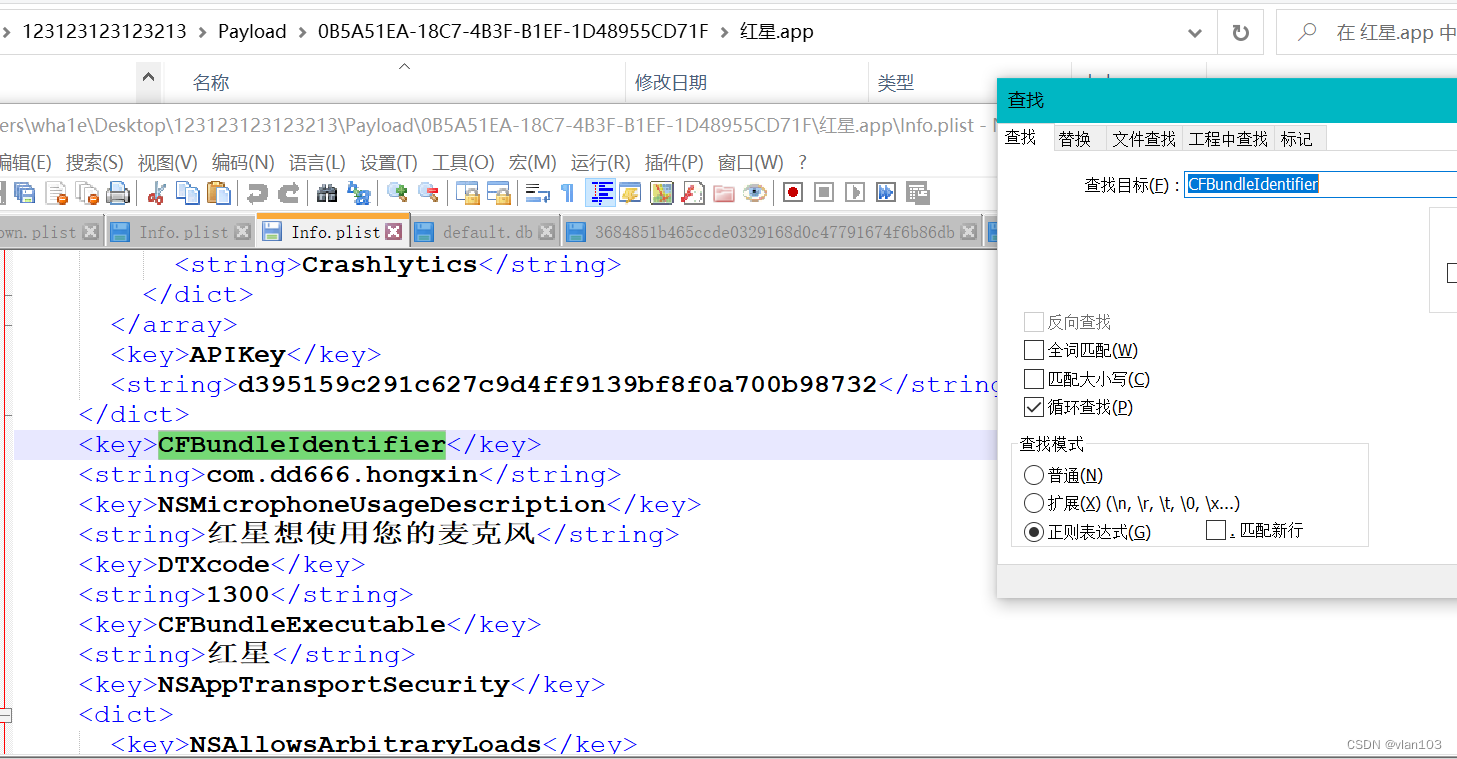This screenshot has height=759, width=1457.
Task: Enable the . 匹配新行 checkbox
Action: [1215, 530]
